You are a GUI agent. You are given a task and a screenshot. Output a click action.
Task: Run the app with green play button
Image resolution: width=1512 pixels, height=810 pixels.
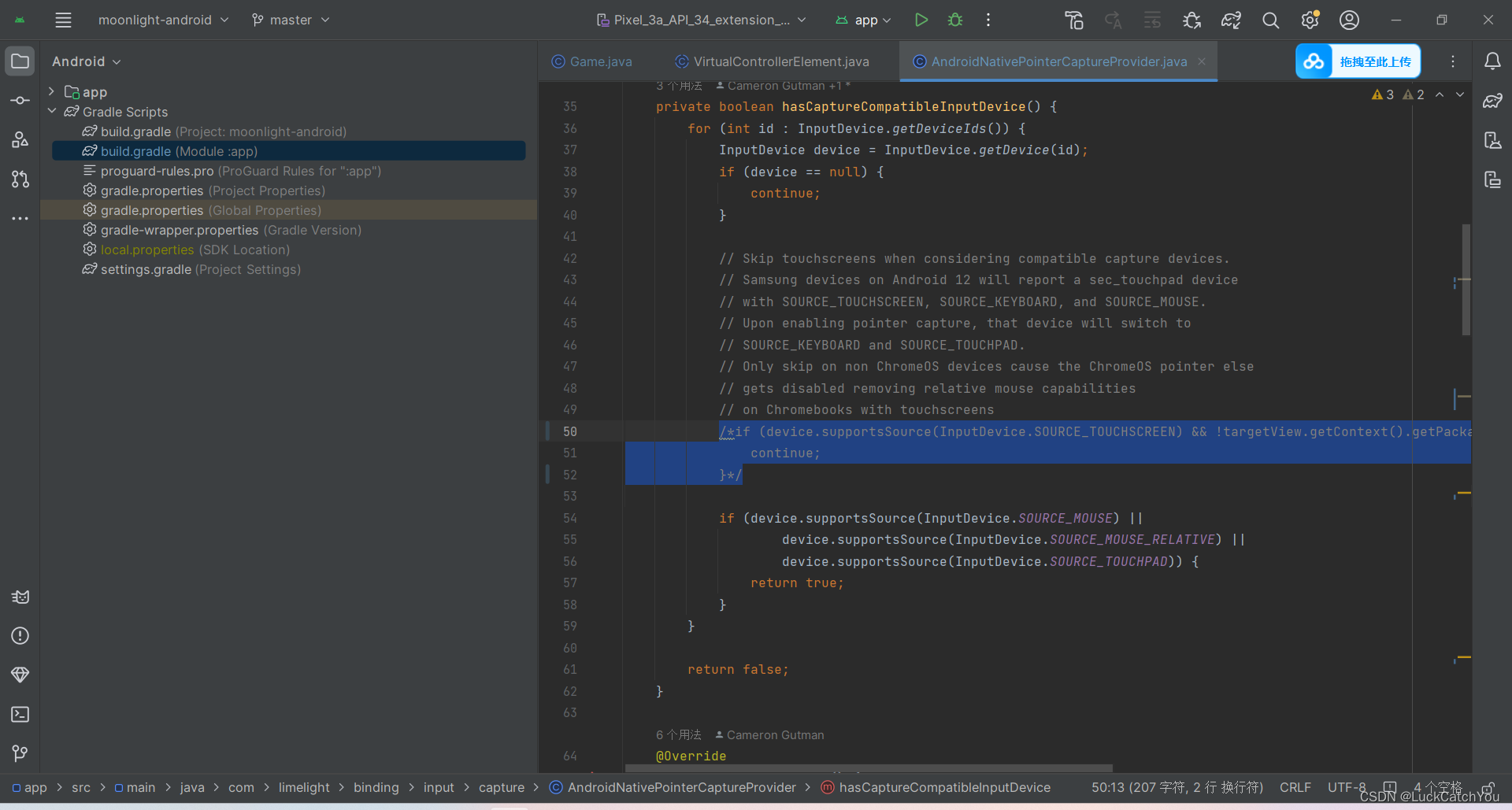pyautogui.click(x=921, y=20)
